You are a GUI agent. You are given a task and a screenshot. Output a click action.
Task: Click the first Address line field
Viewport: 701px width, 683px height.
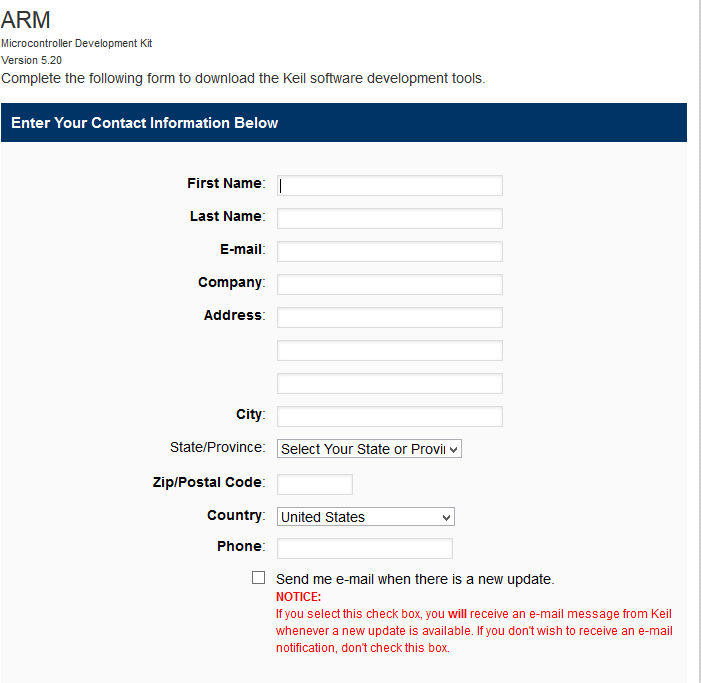pyautogui.click(x=389, y=318)
